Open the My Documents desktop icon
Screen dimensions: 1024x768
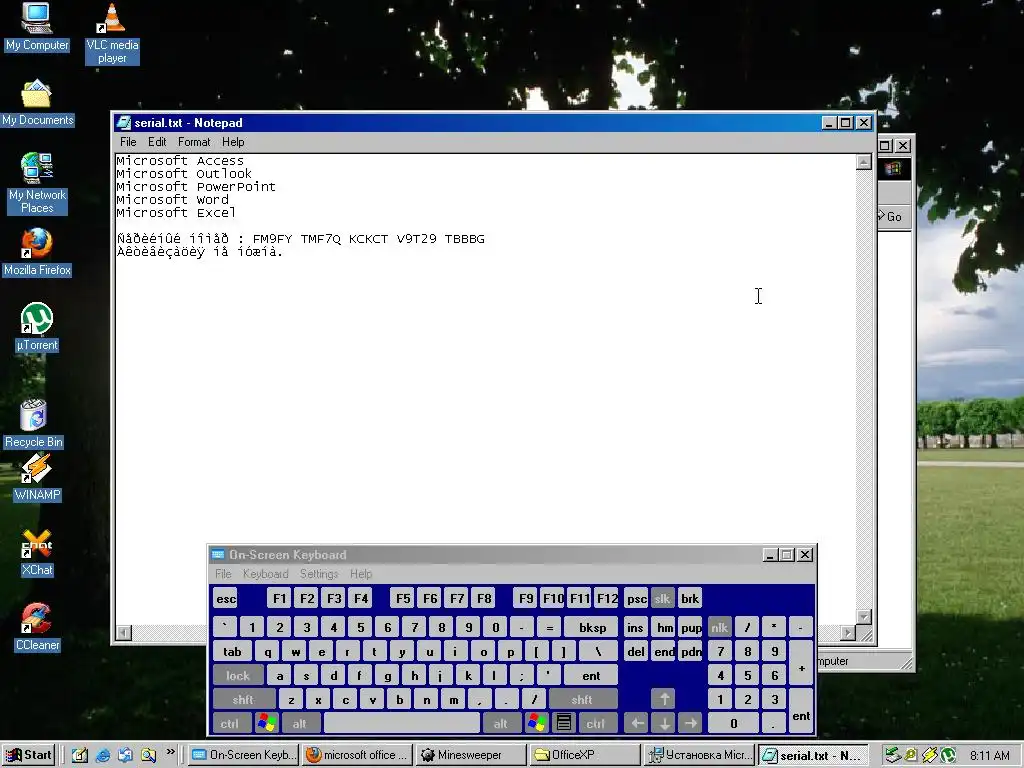37,103
